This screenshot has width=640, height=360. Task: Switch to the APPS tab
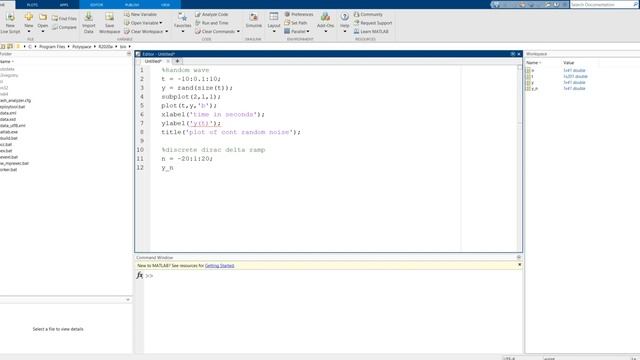click(64, 4)
